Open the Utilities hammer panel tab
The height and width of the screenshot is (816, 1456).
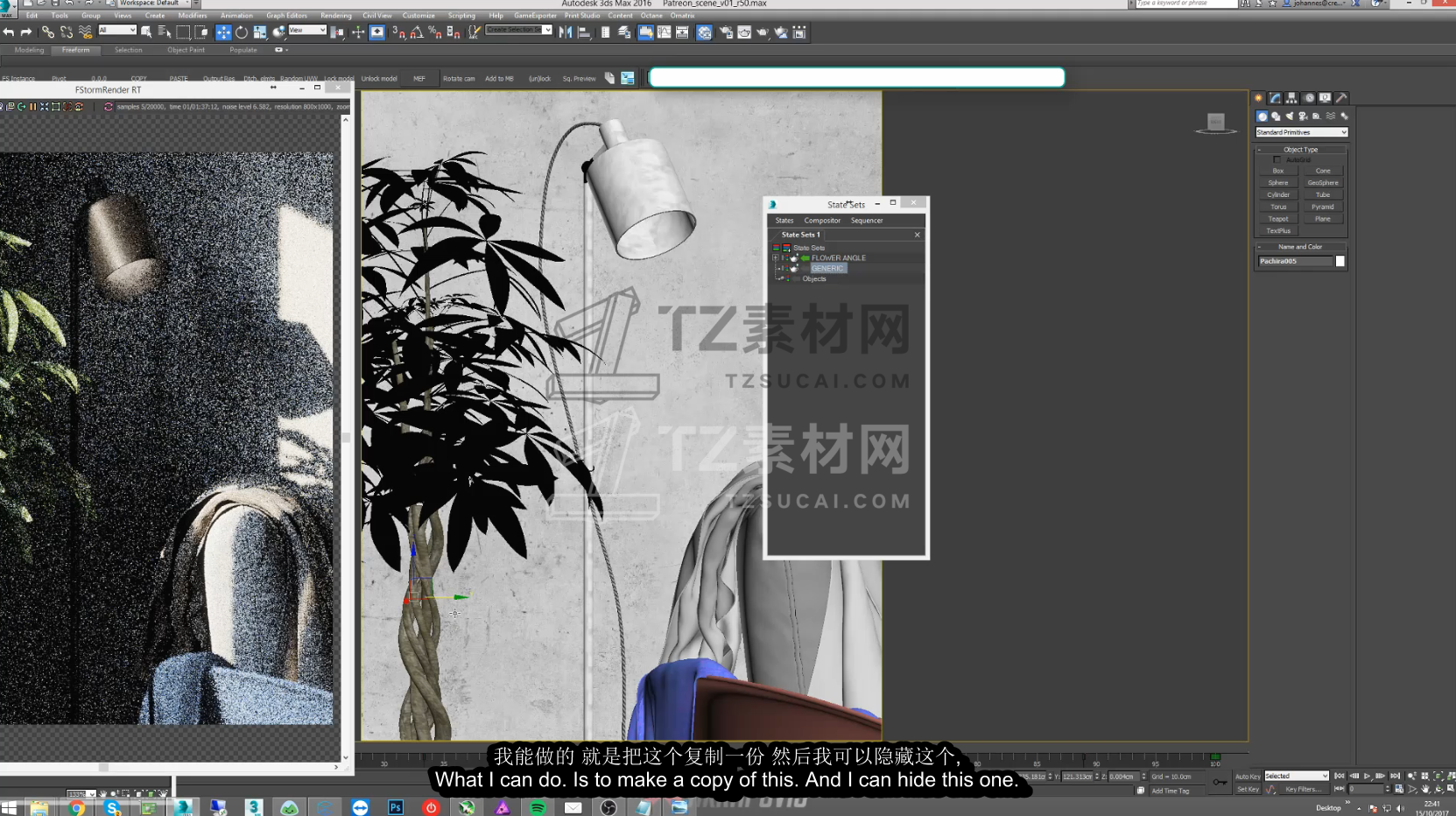coord(1341,98)
